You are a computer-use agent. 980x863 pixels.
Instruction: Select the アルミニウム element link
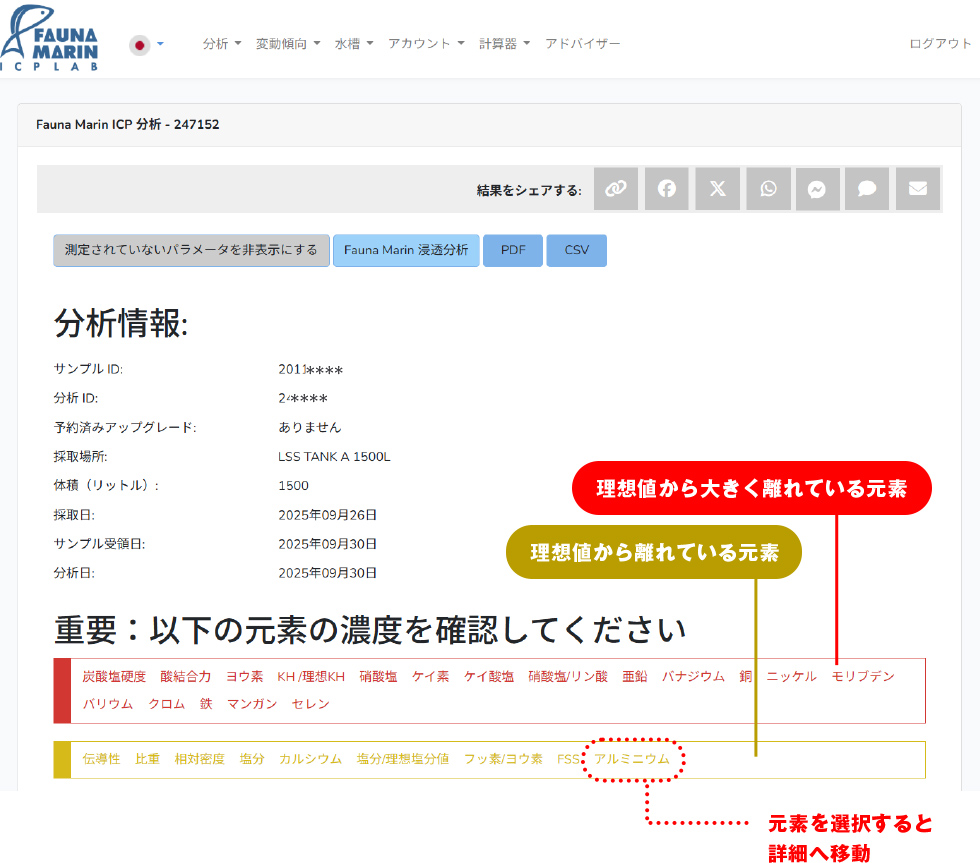tap(632, 759)
